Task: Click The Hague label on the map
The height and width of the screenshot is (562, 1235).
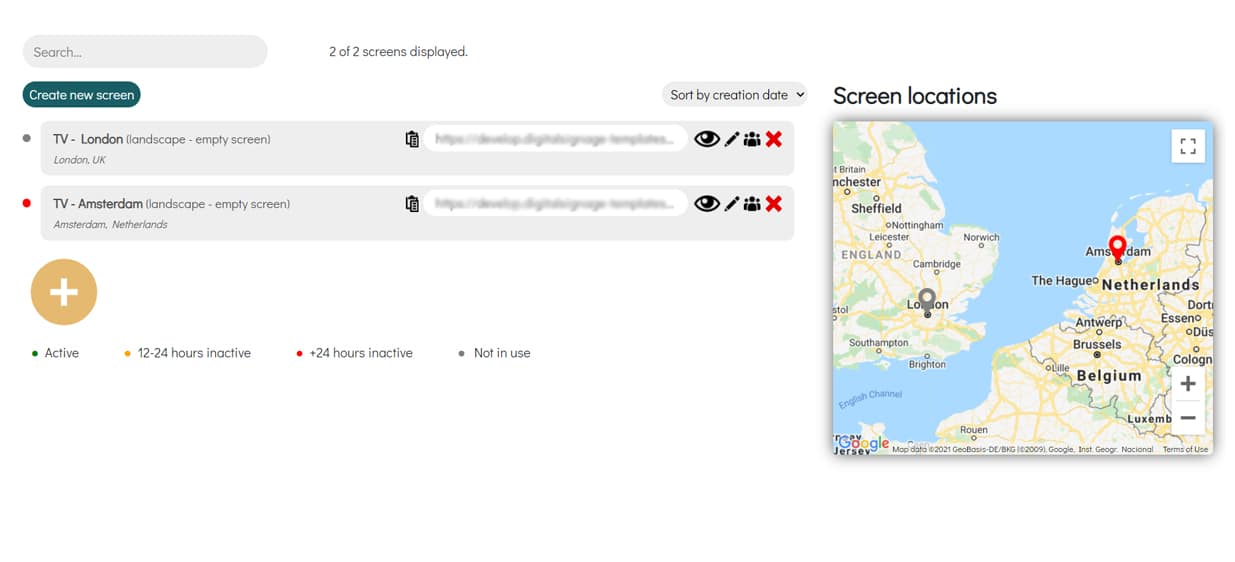Action: (1061, 281)
